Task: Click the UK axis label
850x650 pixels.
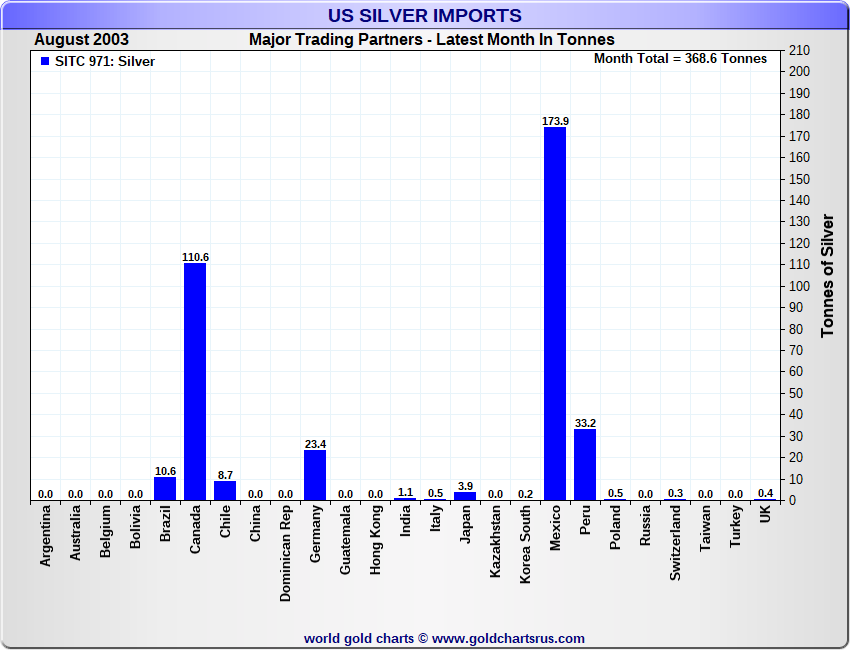Action: coord(765,514)
